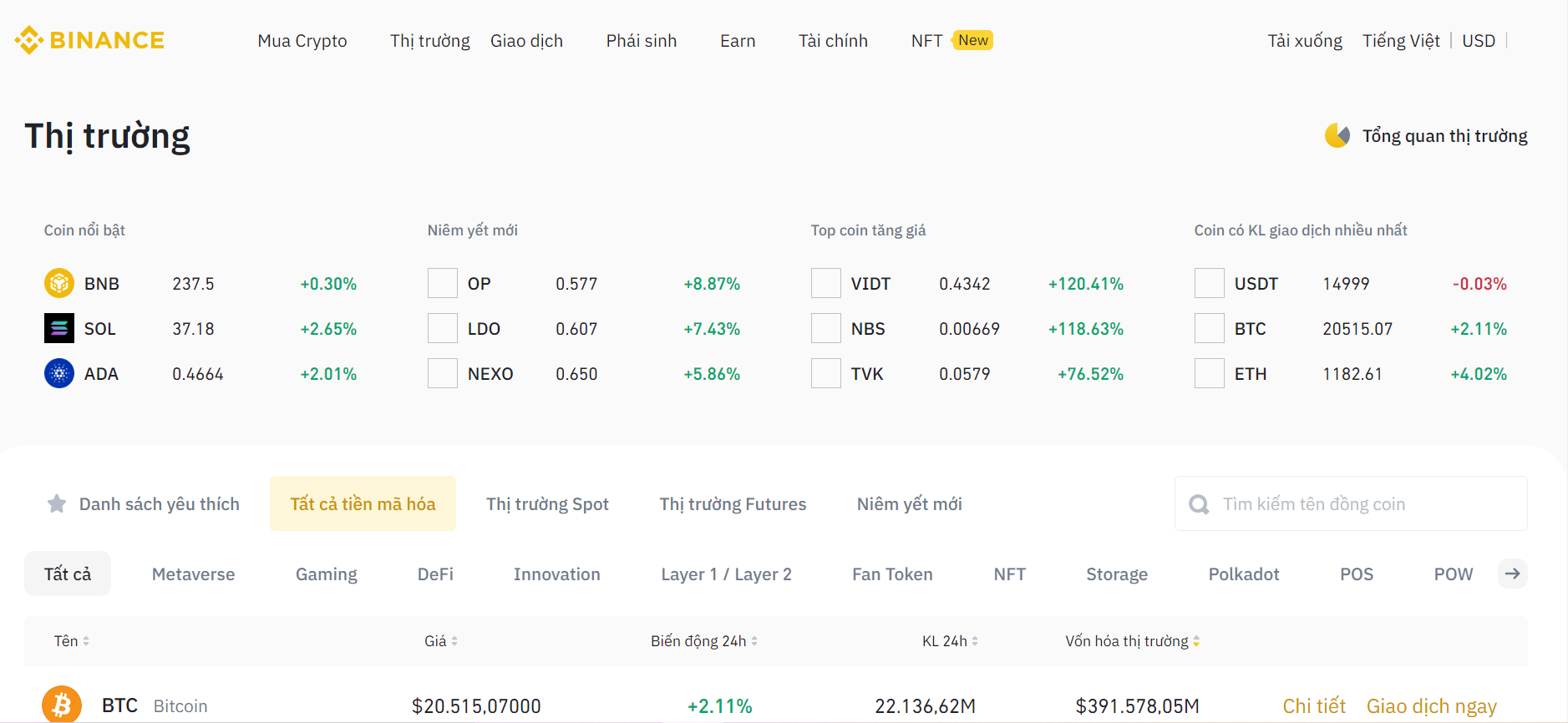The width and height of the screenshot is (1568, 723).
Task: Sort table by Giá column
Action: (441, 641)
